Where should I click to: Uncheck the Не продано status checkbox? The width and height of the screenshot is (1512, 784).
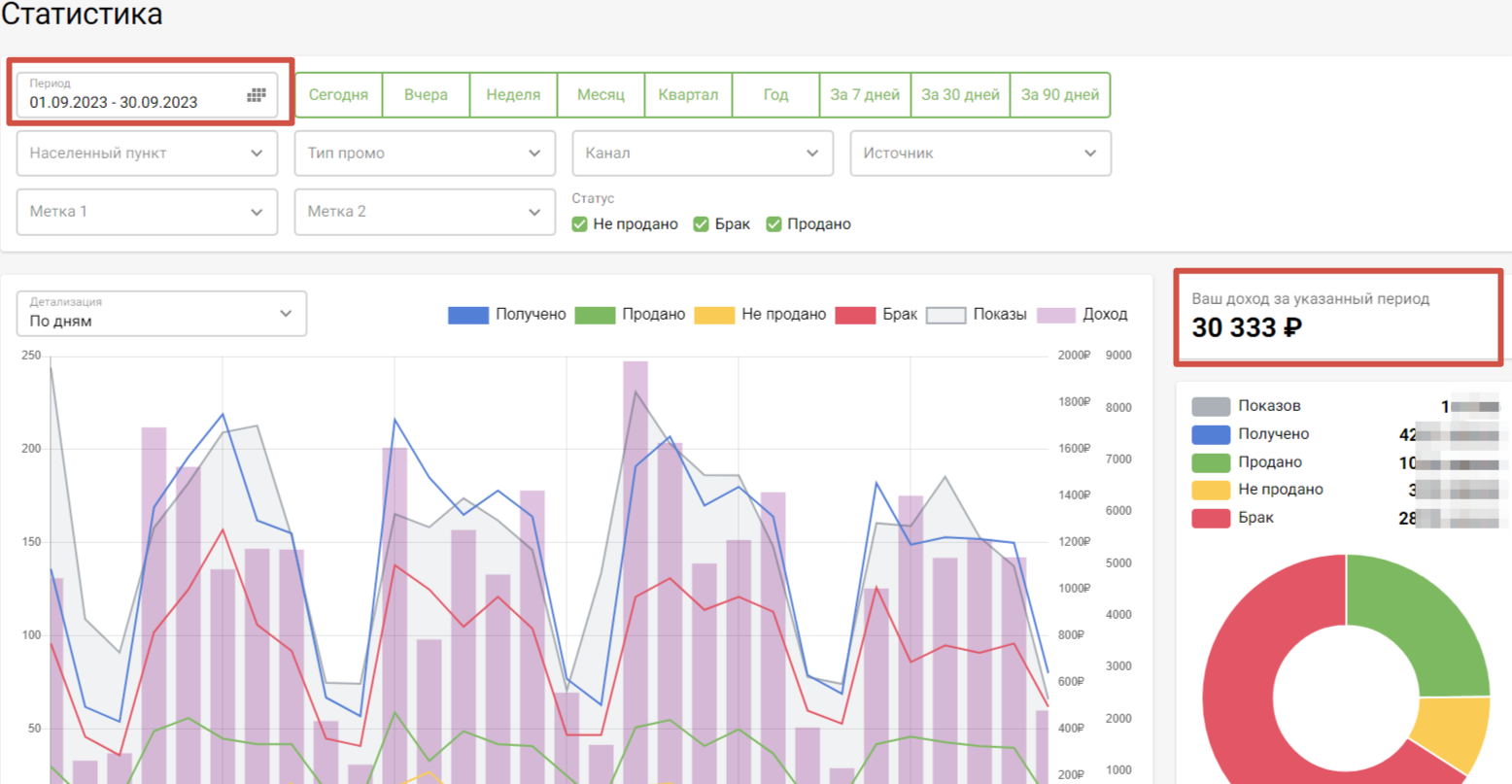coord(580,224)
